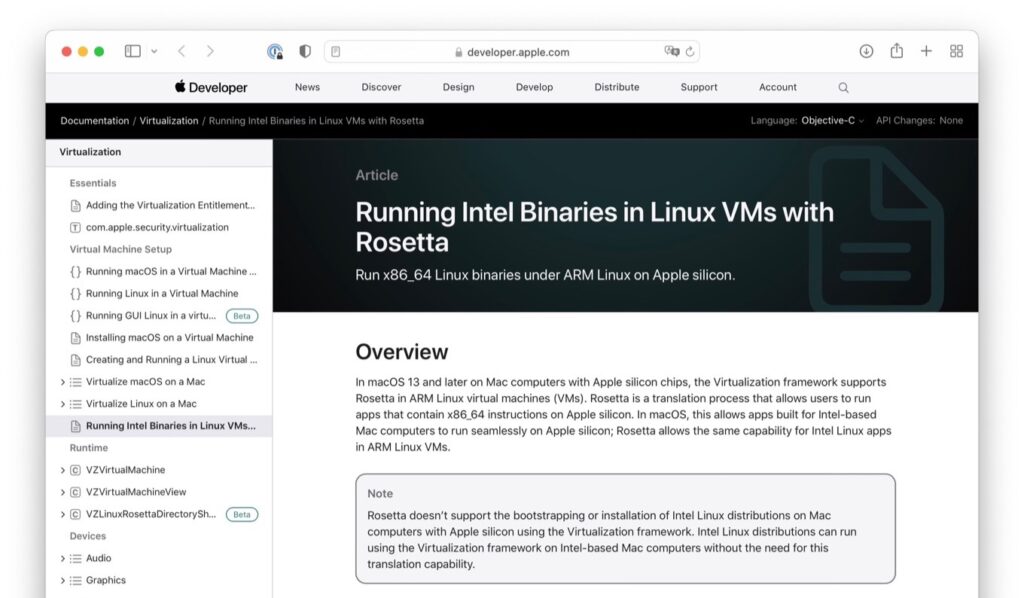This screenshot has width=1024, height=598.
Task: Open the Safari share icon
Action: coord(895,50)
